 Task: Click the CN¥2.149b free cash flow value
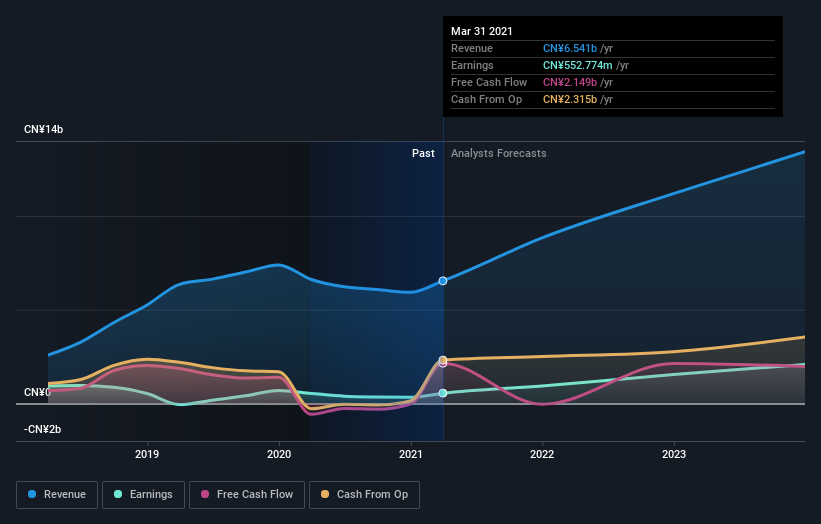tap(570, 82)
